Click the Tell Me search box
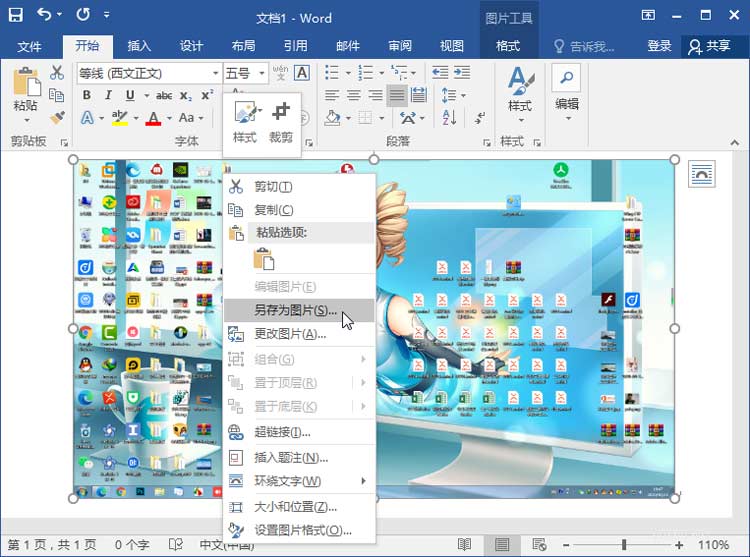The width and height of the screenshot is (750, 557). click(585, 46)
